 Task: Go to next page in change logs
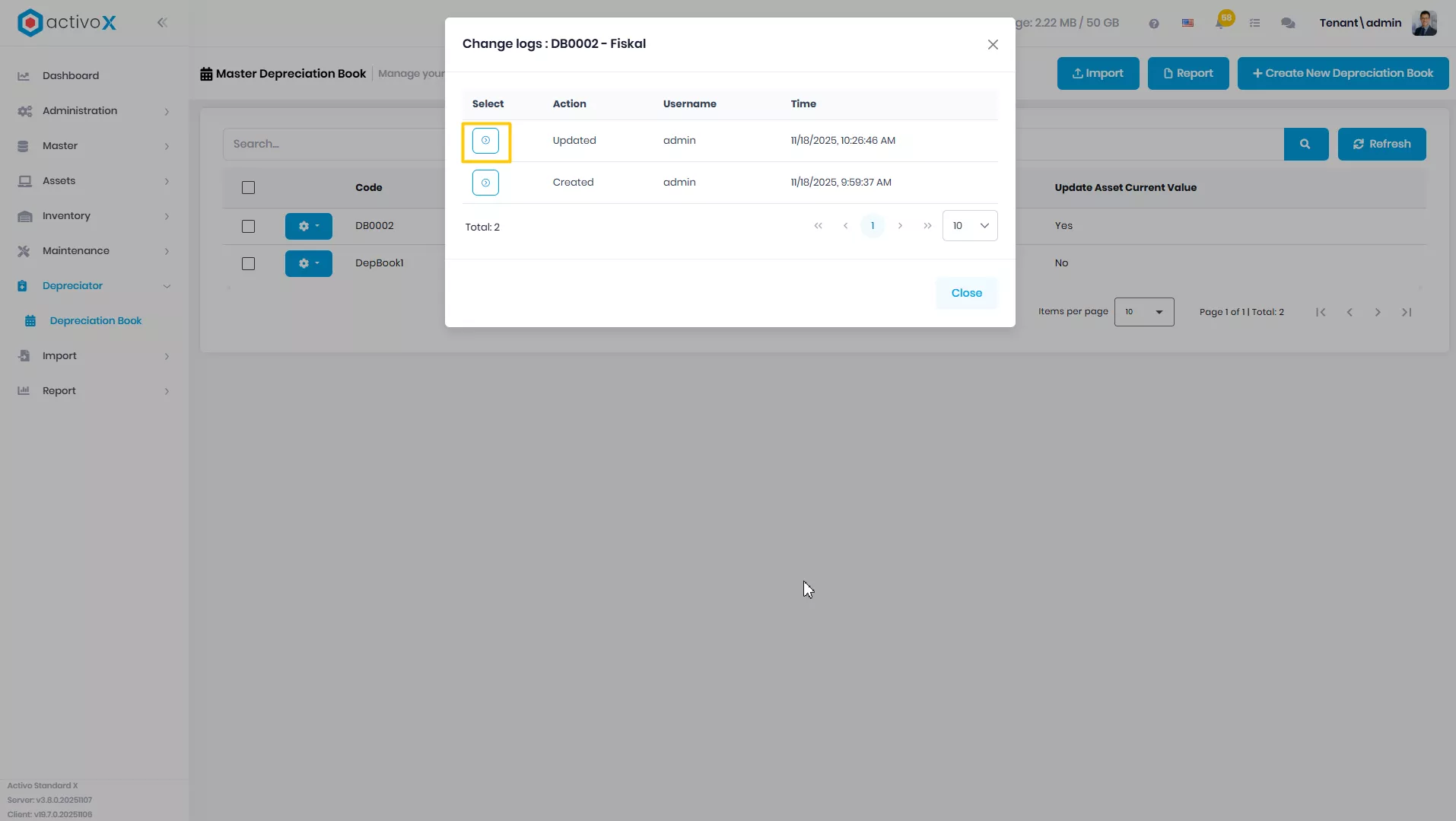click(900, 226)
